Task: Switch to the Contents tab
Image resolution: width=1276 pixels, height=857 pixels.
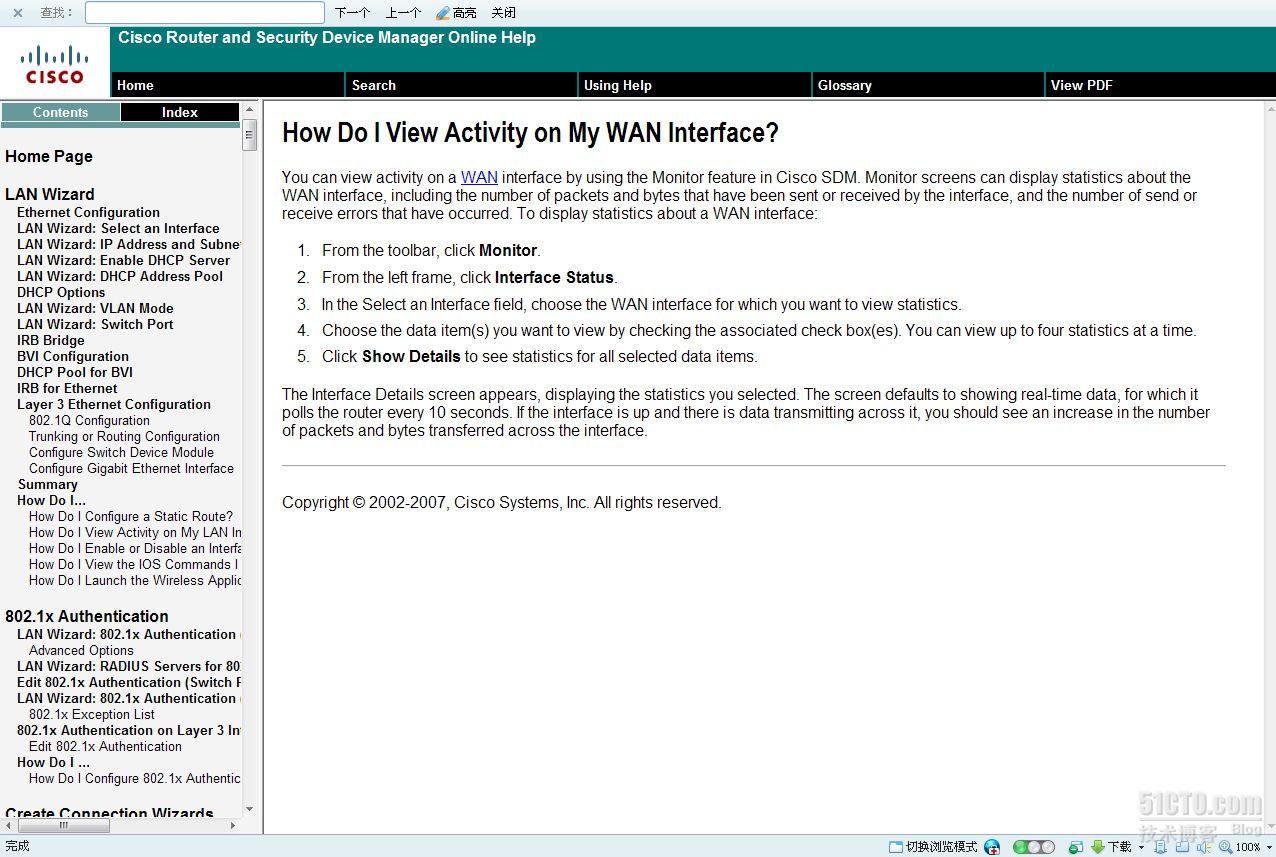Action: pos(60,112)
